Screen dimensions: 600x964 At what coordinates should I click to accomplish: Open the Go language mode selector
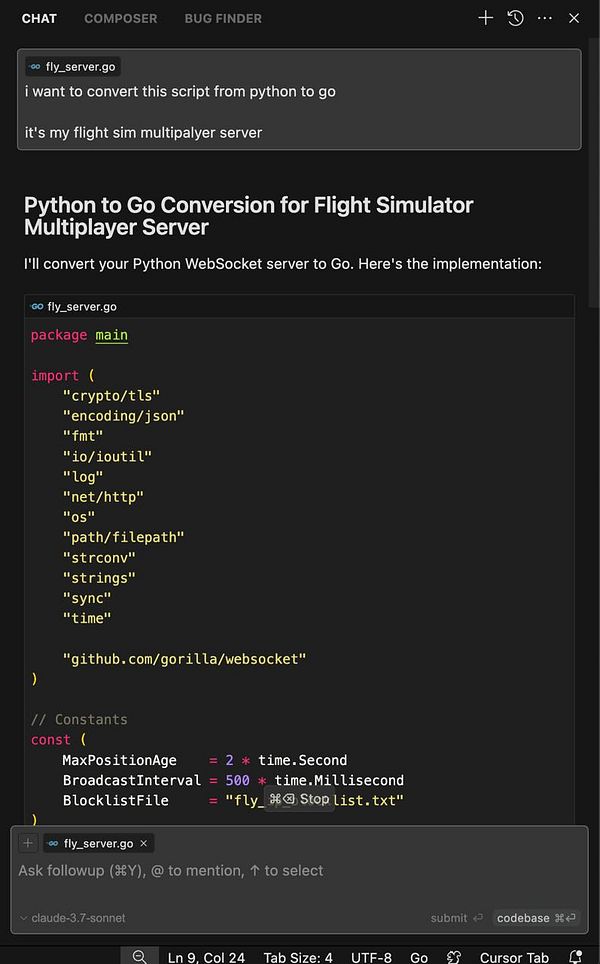(419, 957)
